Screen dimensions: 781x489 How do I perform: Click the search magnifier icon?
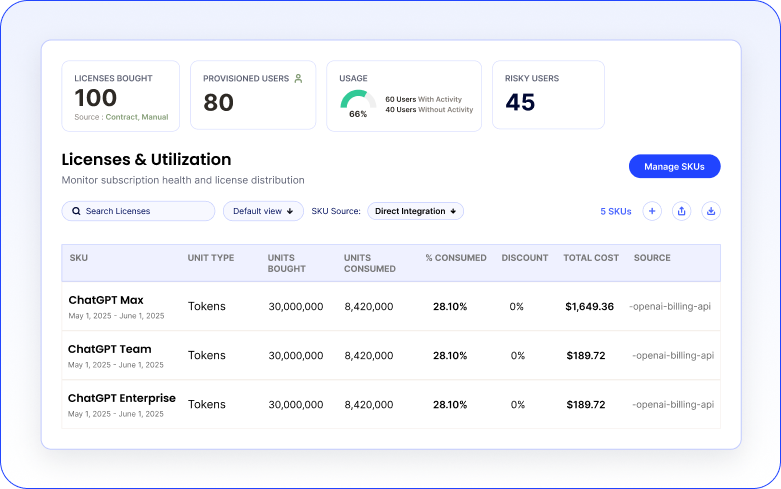pyautogui.click(x=76, y=211)
